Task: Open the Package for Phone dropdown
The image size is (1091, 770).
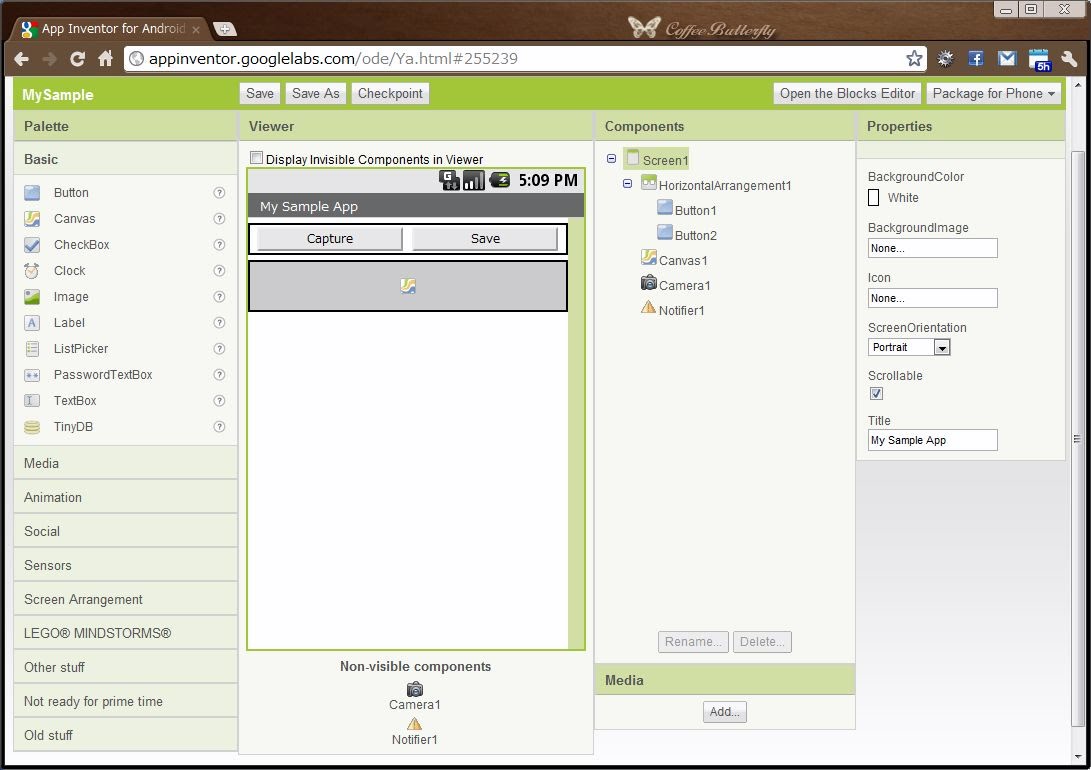Action: pos(994,93)
